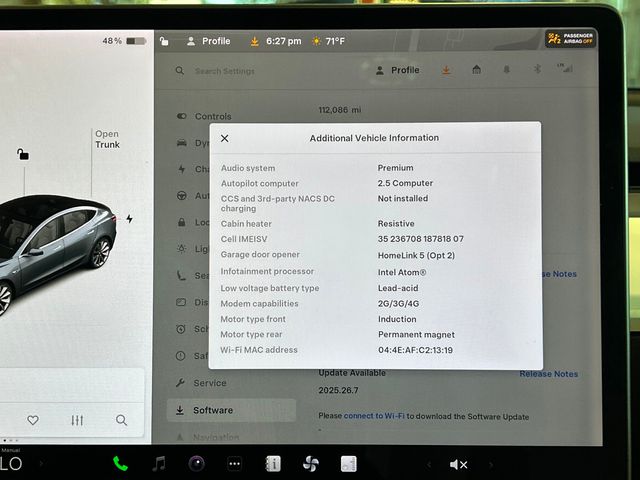Viewport: 640px width, 480px height.
Task: Open Lights menu via bulb icon
Action: coord(182,248)
